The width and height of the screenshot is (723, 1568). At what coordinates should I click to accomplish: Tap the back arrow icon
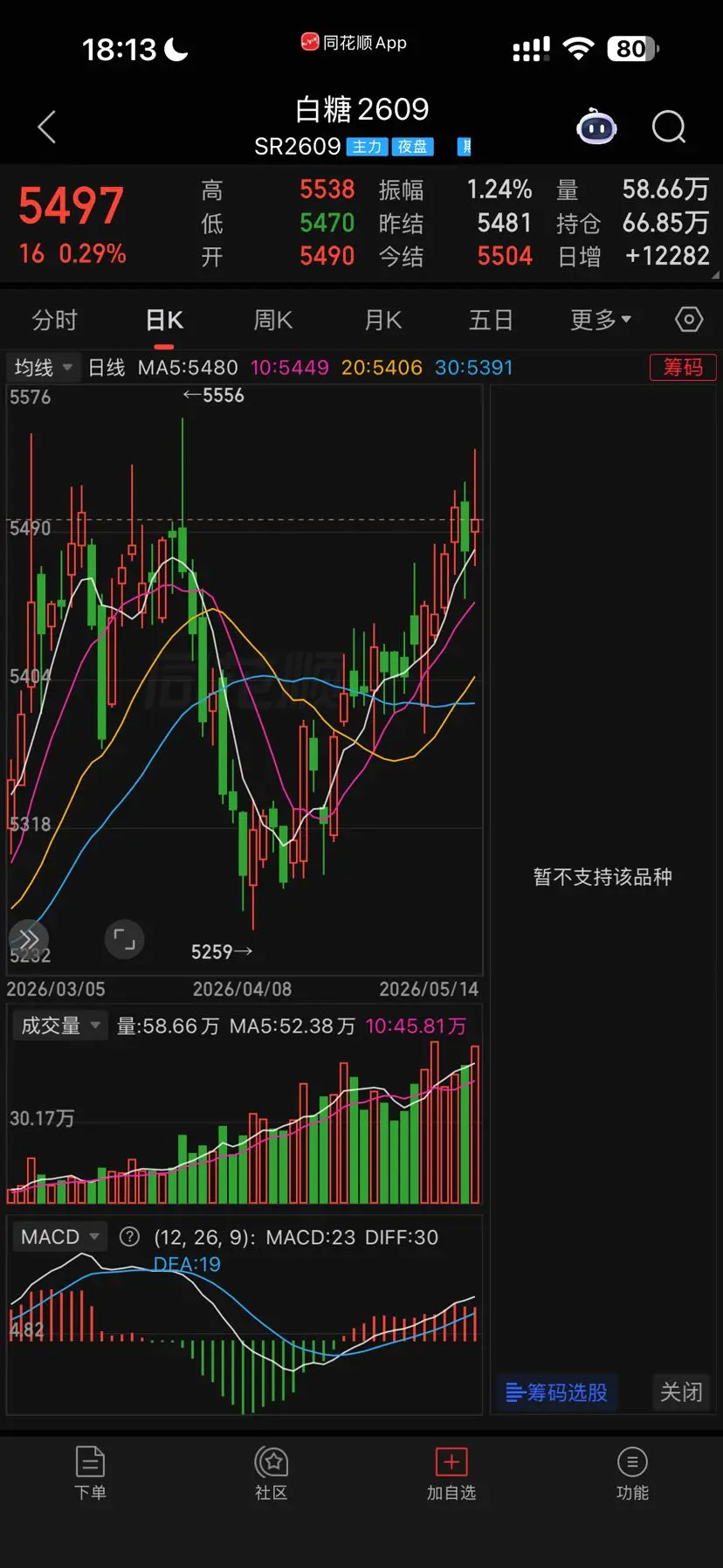click(x=47, y=127)
